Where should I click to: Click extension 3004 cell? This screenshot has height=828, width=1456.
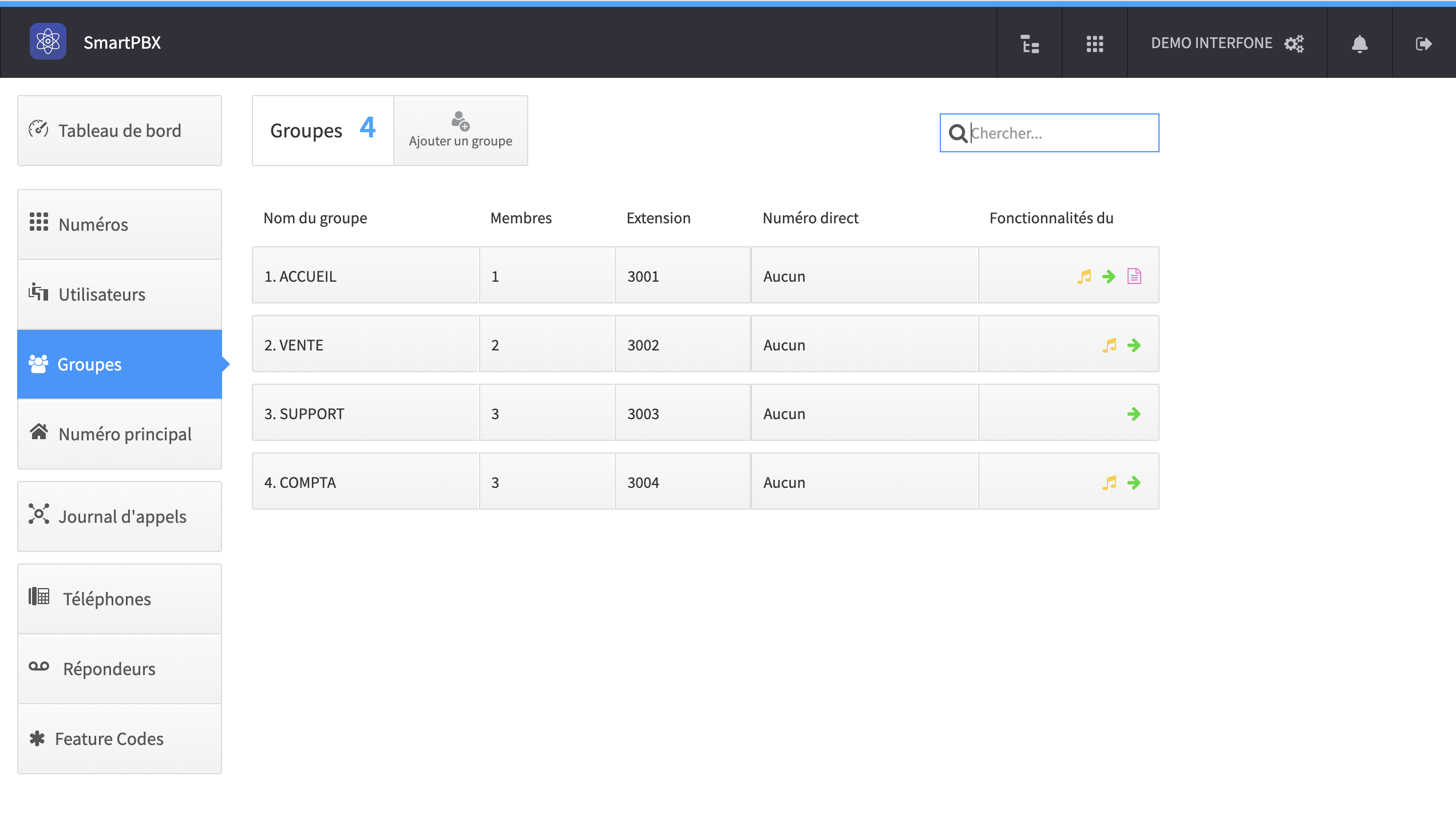click(682, 481)
